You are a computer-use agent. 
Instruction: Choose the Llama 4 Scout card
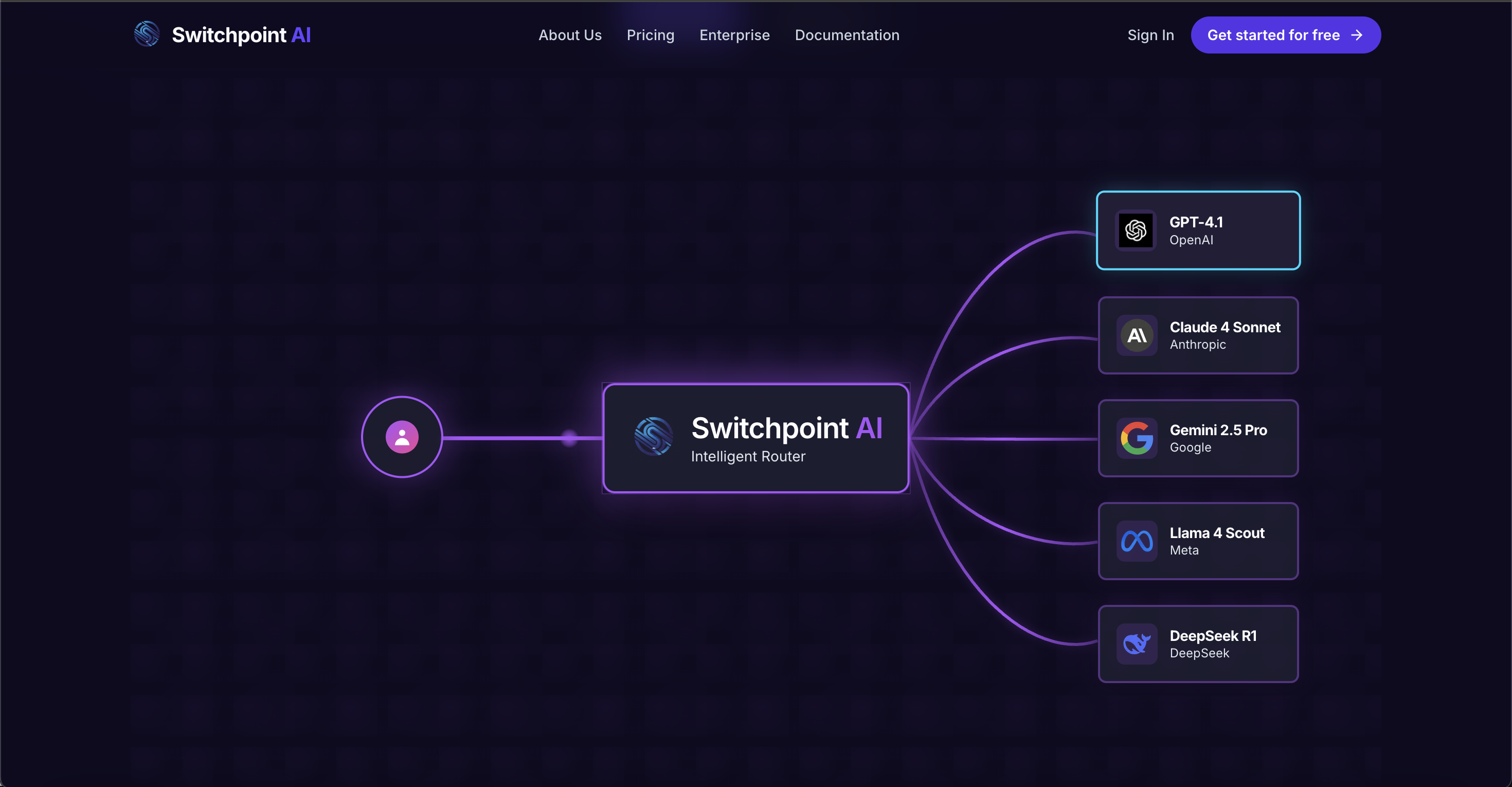pyautogui.click(x=1198, y=541)
